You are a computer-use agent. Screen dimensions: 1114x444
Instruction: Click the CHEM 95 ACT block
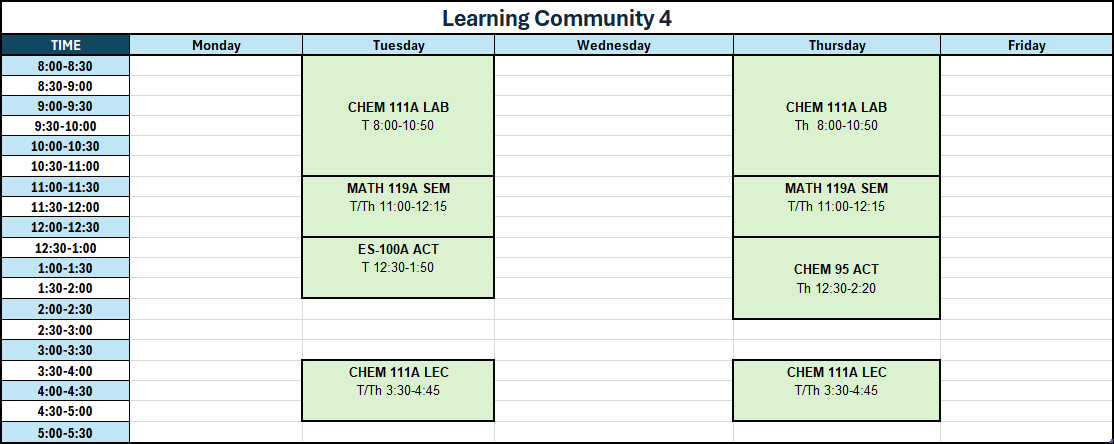pos(837,278)
